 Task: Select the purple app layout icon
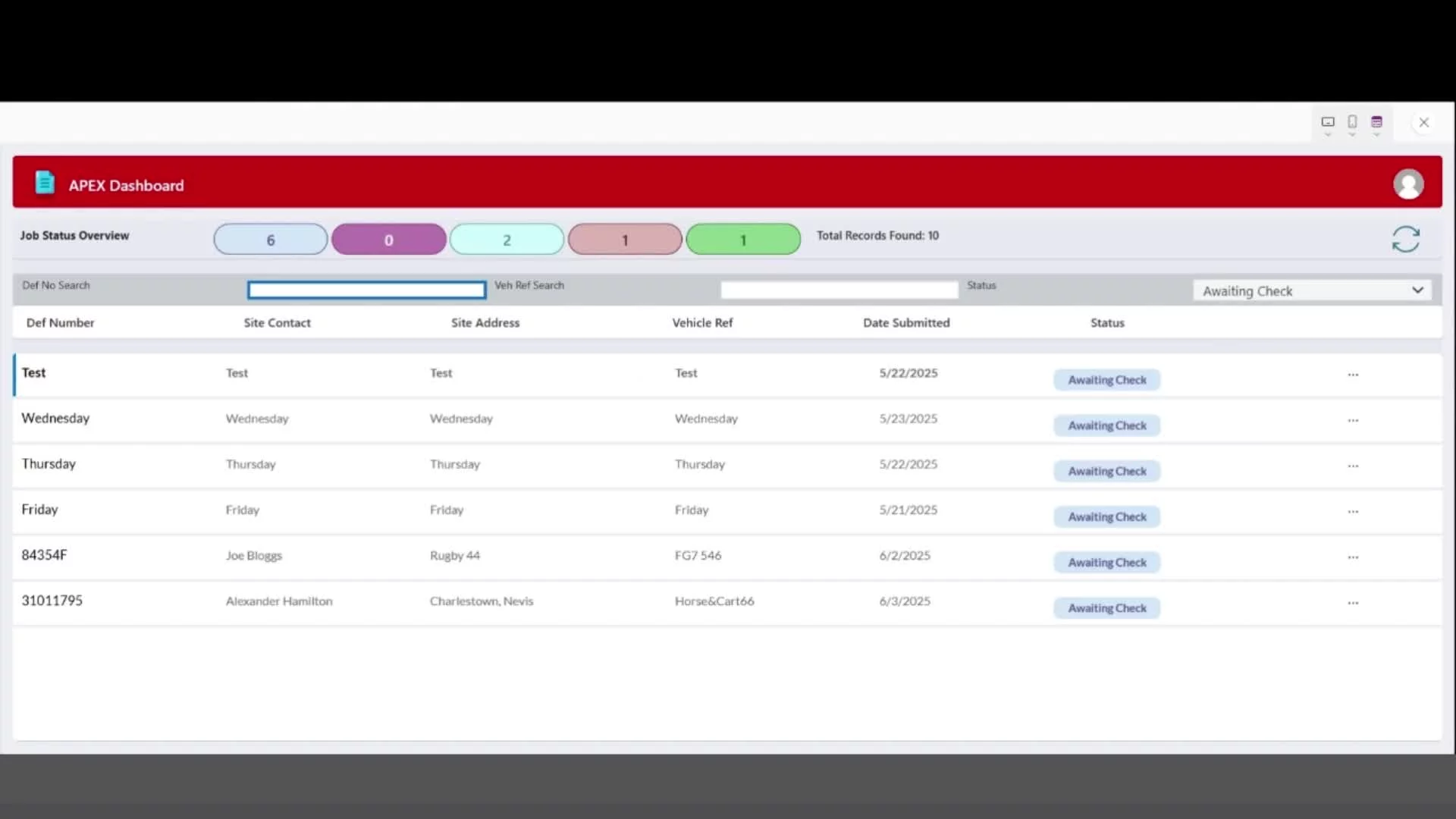click(x=1376, y=121)
